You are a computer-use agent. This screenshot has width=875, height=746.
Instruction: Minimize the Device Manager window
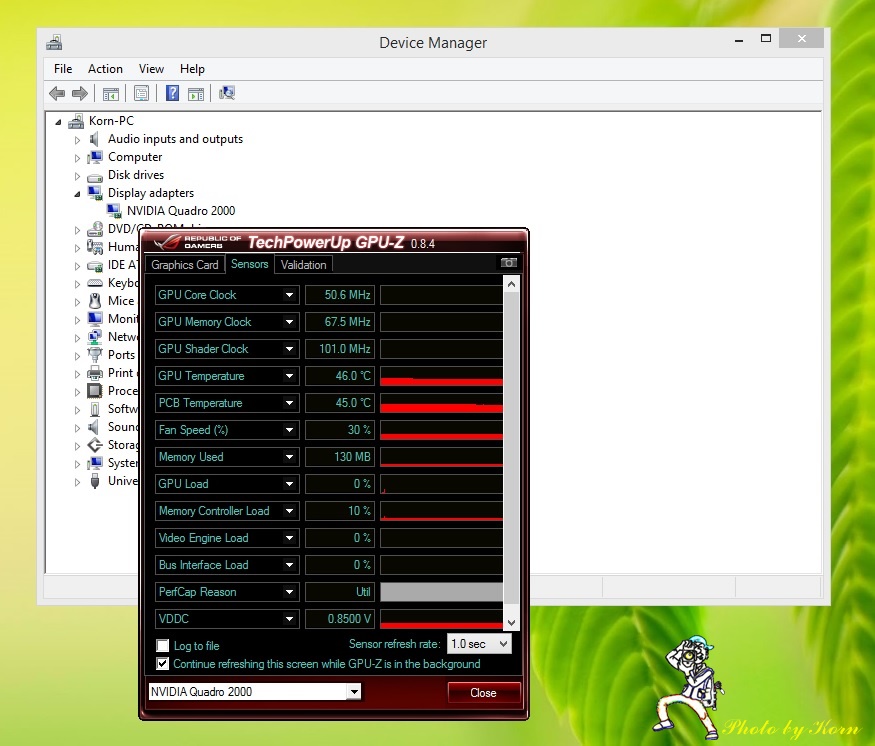[739, 39]
